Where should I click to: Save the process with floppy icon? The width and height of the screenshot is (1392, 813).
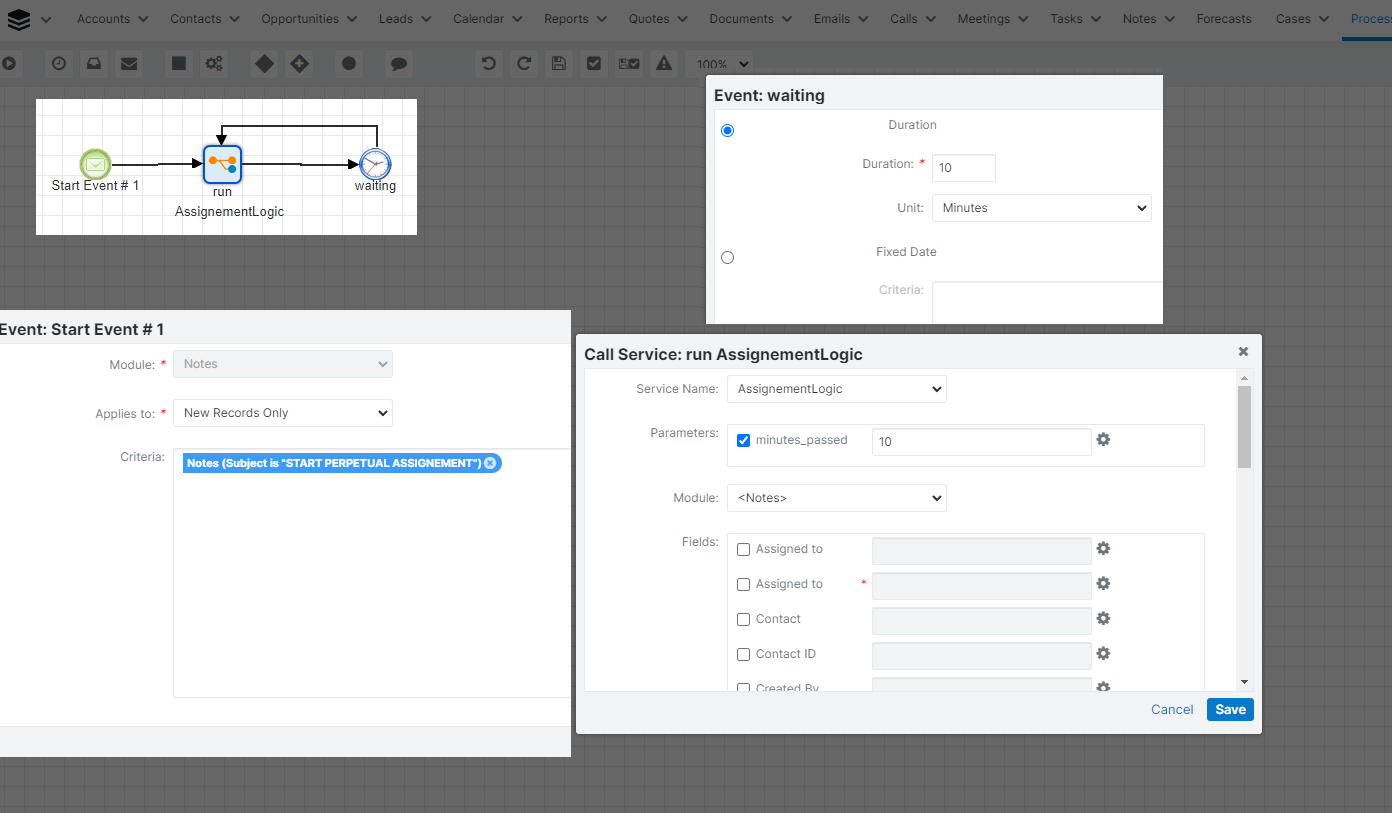559,63
